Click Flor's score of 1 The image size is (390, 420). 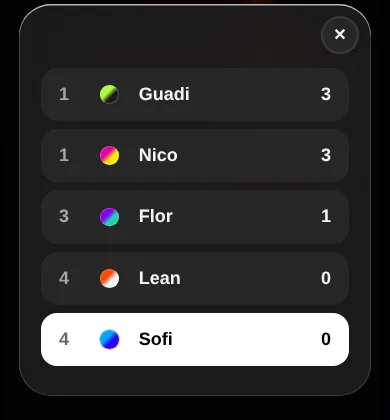pos(326,216)
